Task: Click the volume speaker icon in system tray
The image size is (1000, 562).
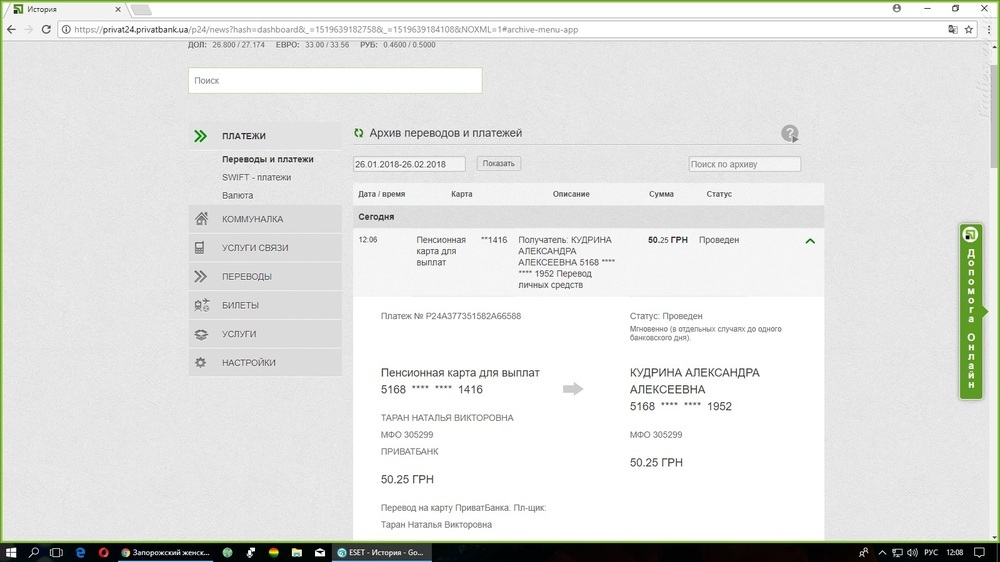Action: point(913,552)
